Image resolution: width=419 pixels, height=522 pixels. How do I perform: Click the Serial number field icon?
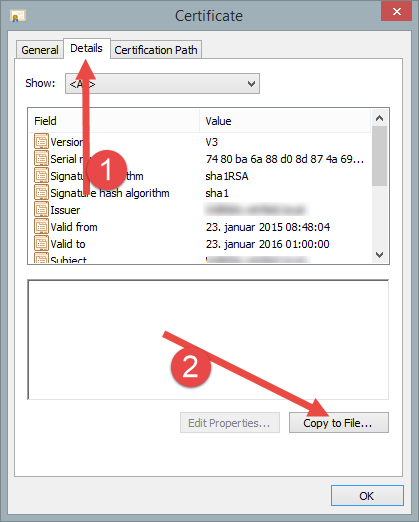coord(41,158)
